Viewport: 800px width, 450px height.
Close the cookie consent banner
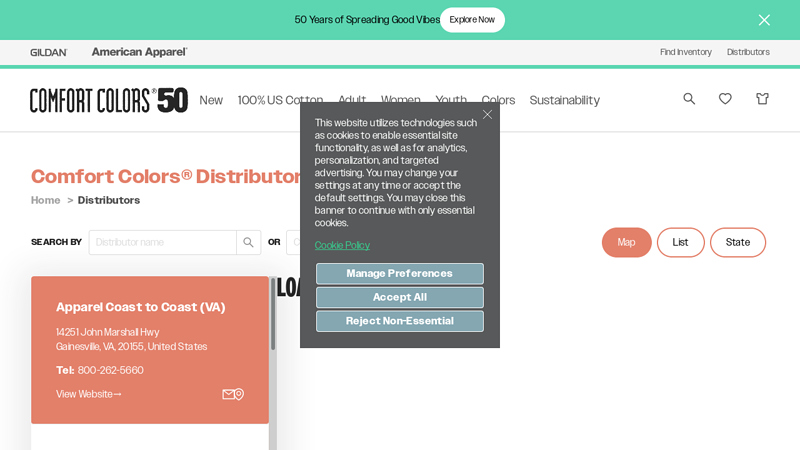pos(487,114)
